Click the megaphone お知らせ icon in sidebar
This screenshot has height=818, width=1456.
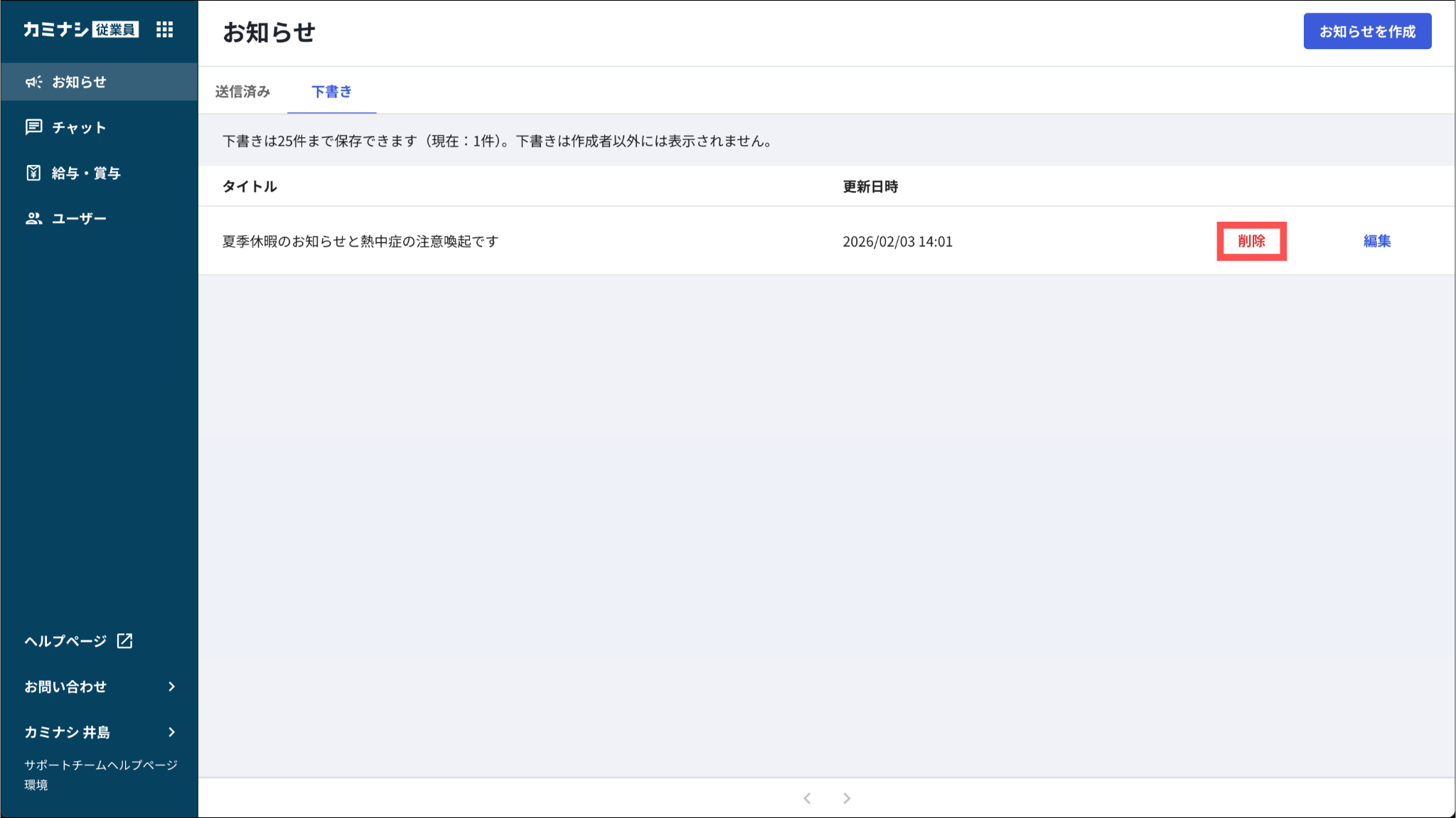click(33, 82)
